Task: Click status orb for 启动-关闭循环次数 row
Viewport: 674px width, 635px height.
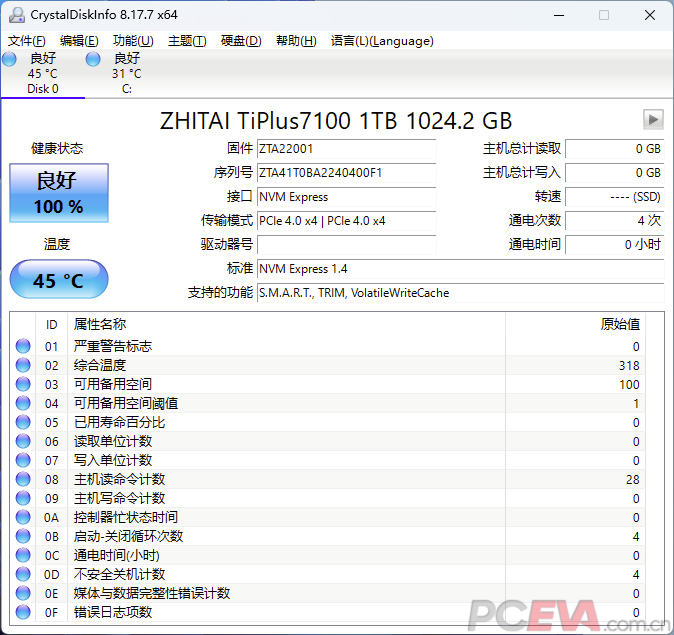Action: pos(23,536)
